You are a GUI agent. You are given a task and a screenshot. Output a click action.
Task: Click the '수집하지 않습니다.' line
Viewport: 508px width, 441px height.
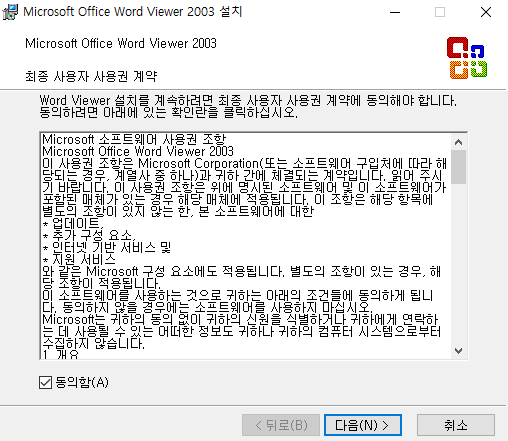tap(94, 343)
